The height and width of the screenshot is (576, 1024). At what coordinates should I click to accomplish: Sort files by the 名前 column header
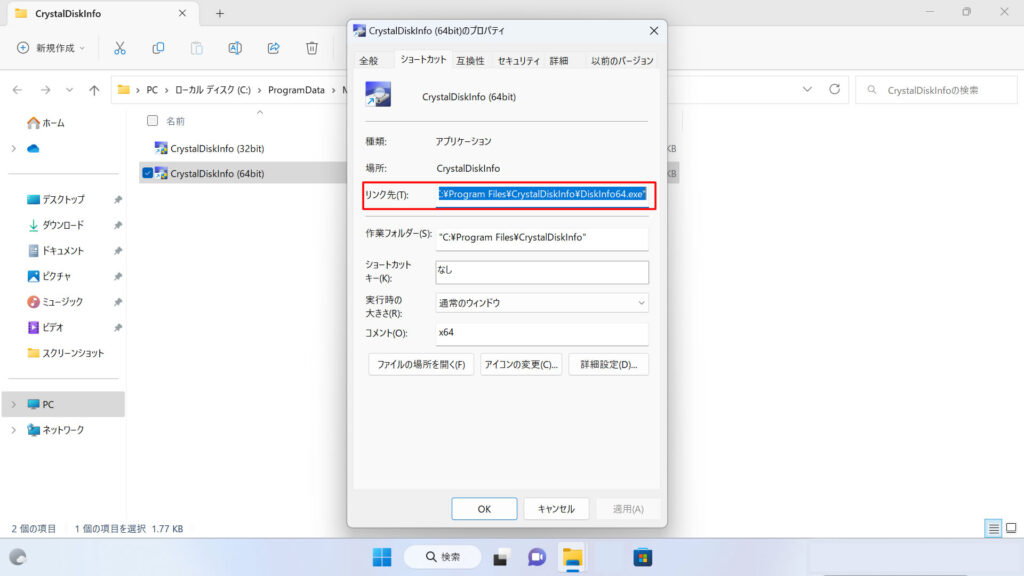click(x=175, y=121)
